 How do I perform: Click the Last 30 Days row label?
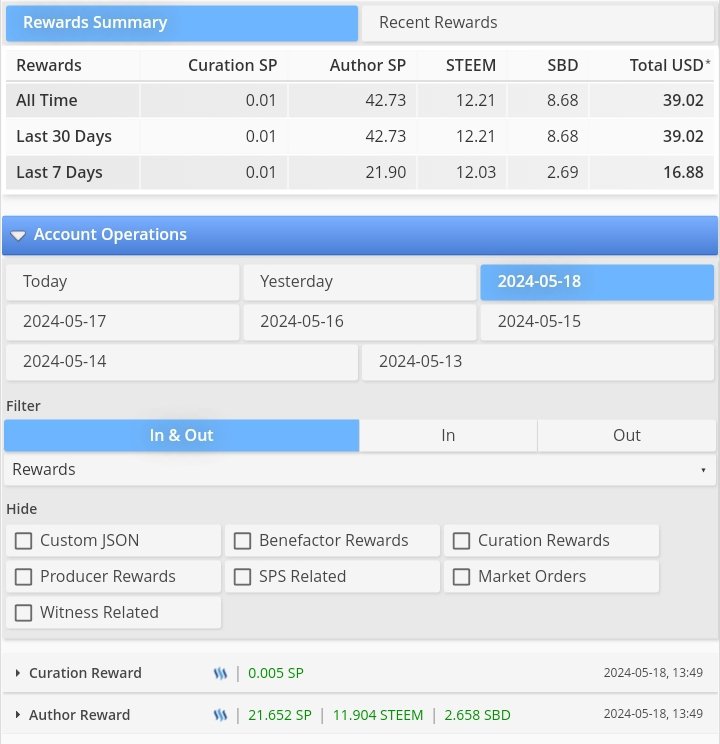pos(64,136)
